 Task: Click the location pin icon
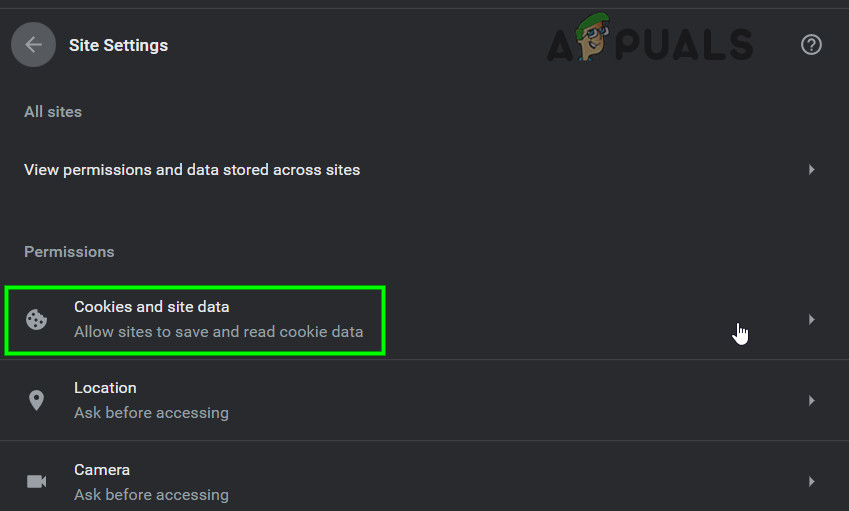[x=37, y=400]
